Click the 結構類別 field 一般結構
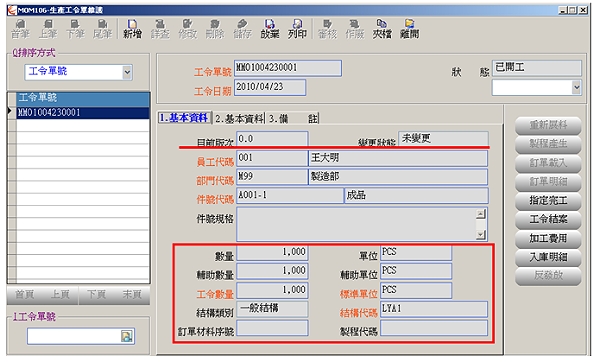The width and height of the screenshot is (600, 363). pyautogui.click(x=272, y=309)
